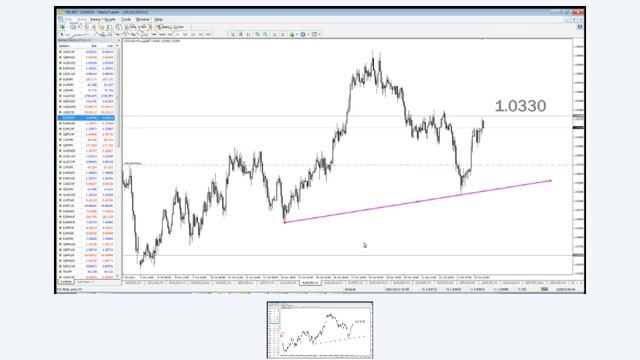Screen dimensions: 640x360
Task: Select EURJPY row in Market Watch
Action: 87,79
